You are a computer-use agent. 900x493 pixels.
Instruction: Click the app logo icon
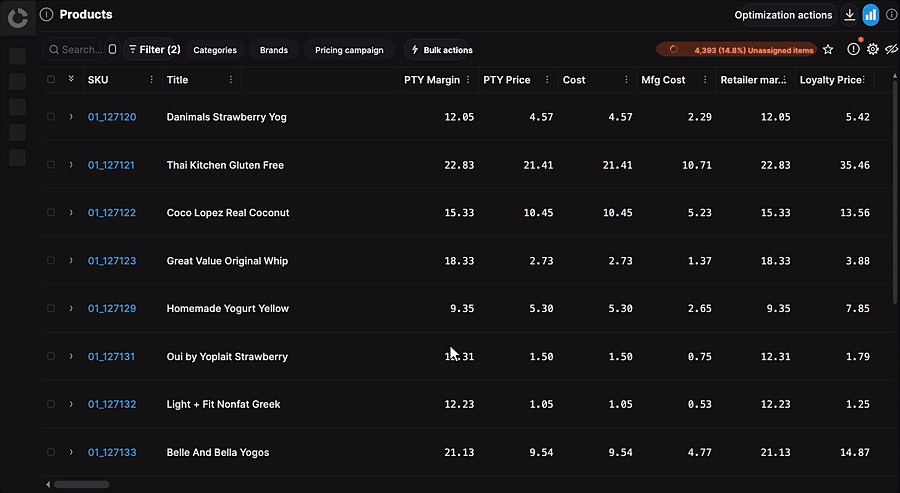(18, 18)
